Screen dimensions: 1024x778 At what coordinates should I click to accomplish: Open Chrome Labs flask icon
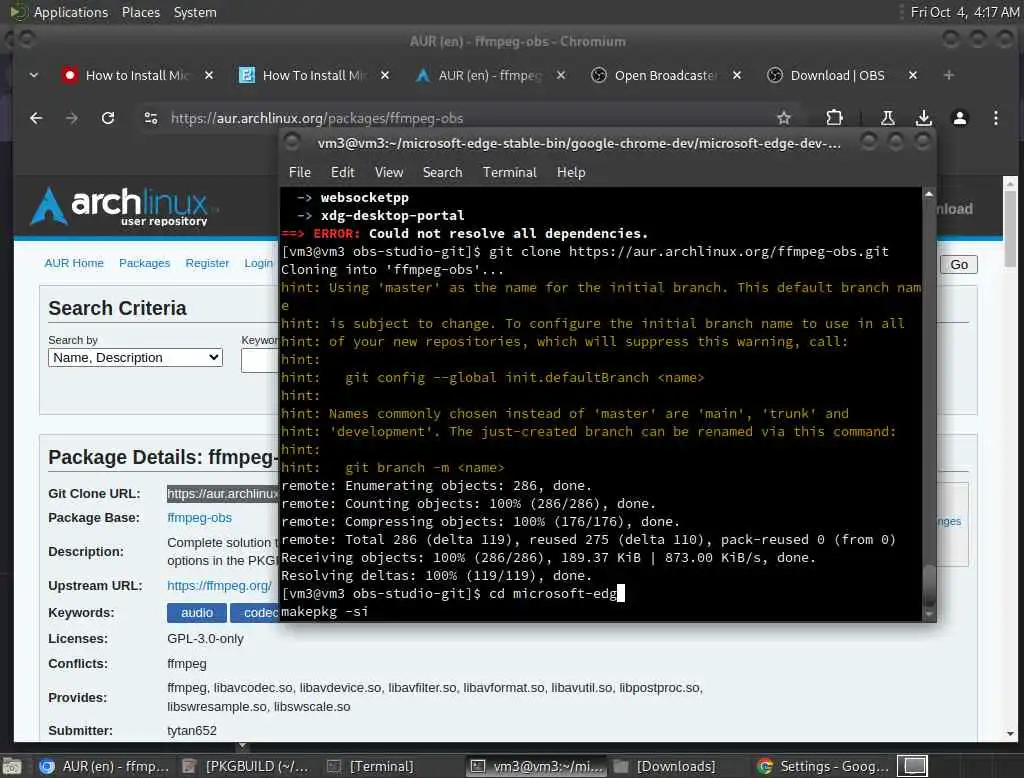click(x=888, y=118)
